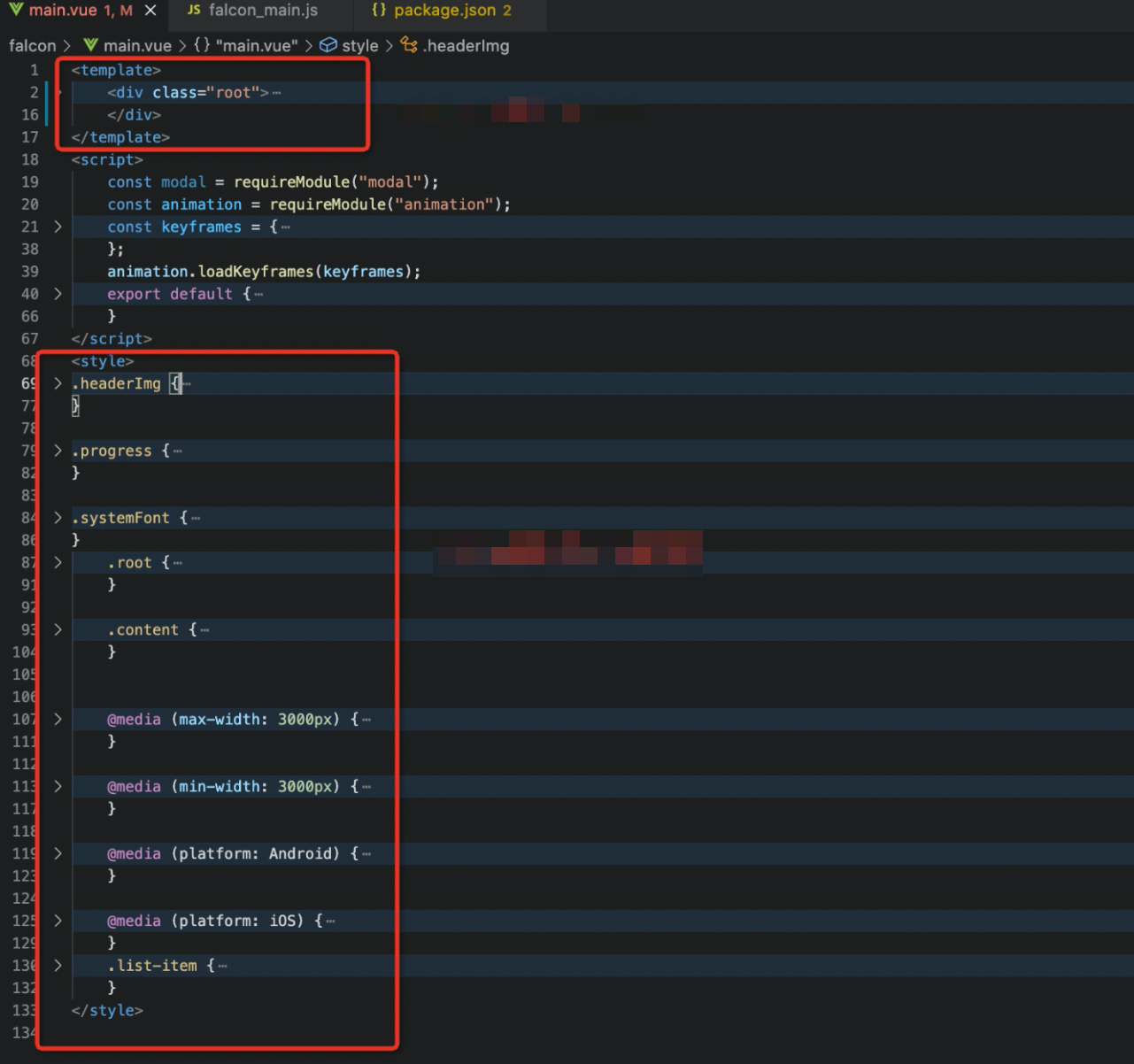1134x1064 pixels.
Task: Click the fold ellipsis after .list-item {
Action: pyautogui.click(x=222, y=967)
